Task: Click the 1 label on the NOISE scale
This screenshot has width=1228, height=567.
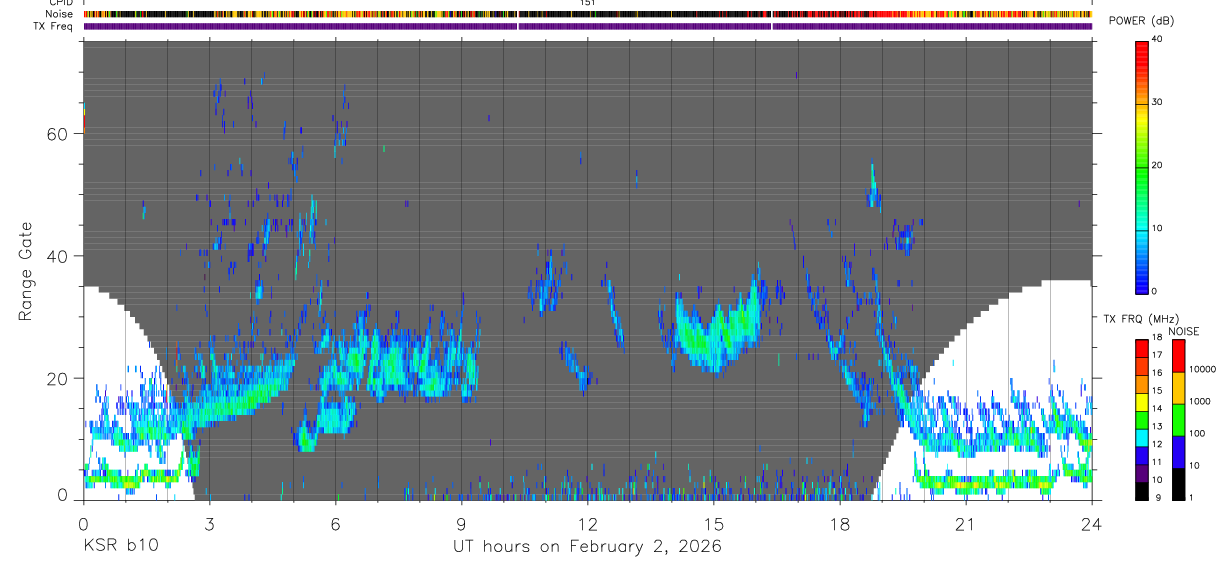Action: point(1193,497)
